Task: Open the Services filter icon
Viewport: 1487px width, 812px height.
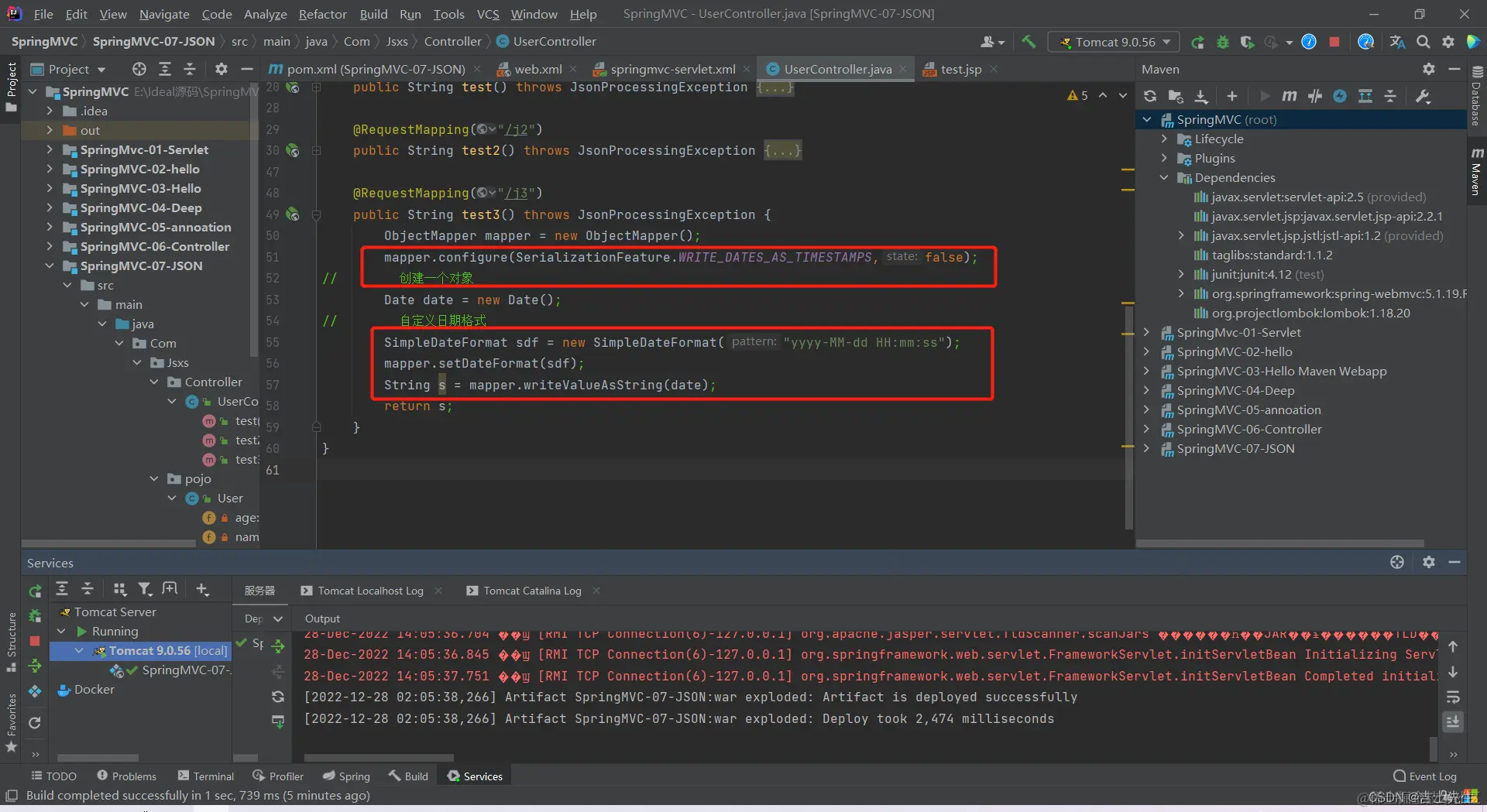Action: tap(145, 590)
